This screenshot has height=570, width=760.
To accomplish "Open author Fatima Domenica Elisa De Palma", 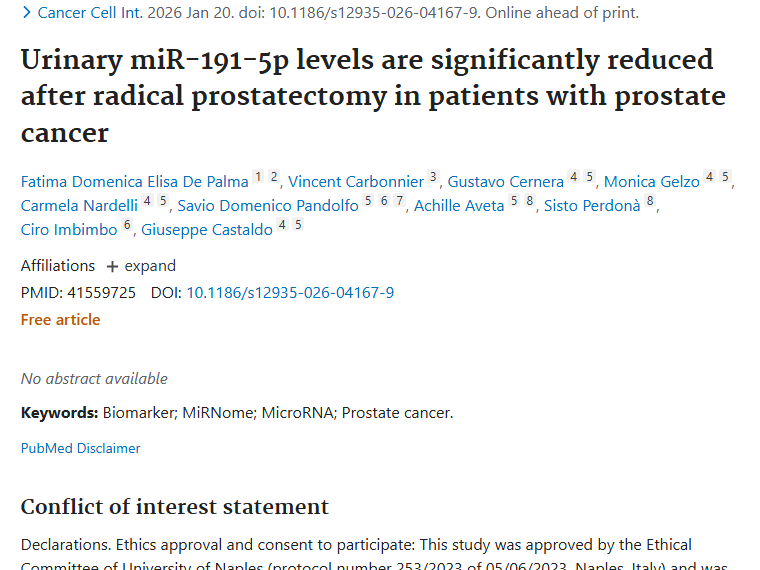I will point(134,182).
